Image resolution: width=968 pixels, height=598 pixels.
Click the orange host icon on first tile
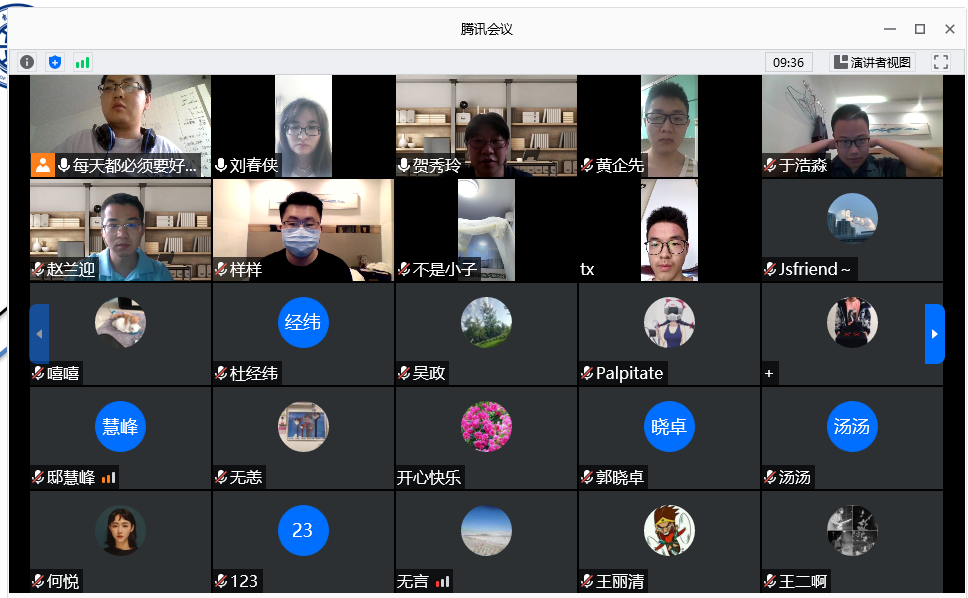(43, 165)
